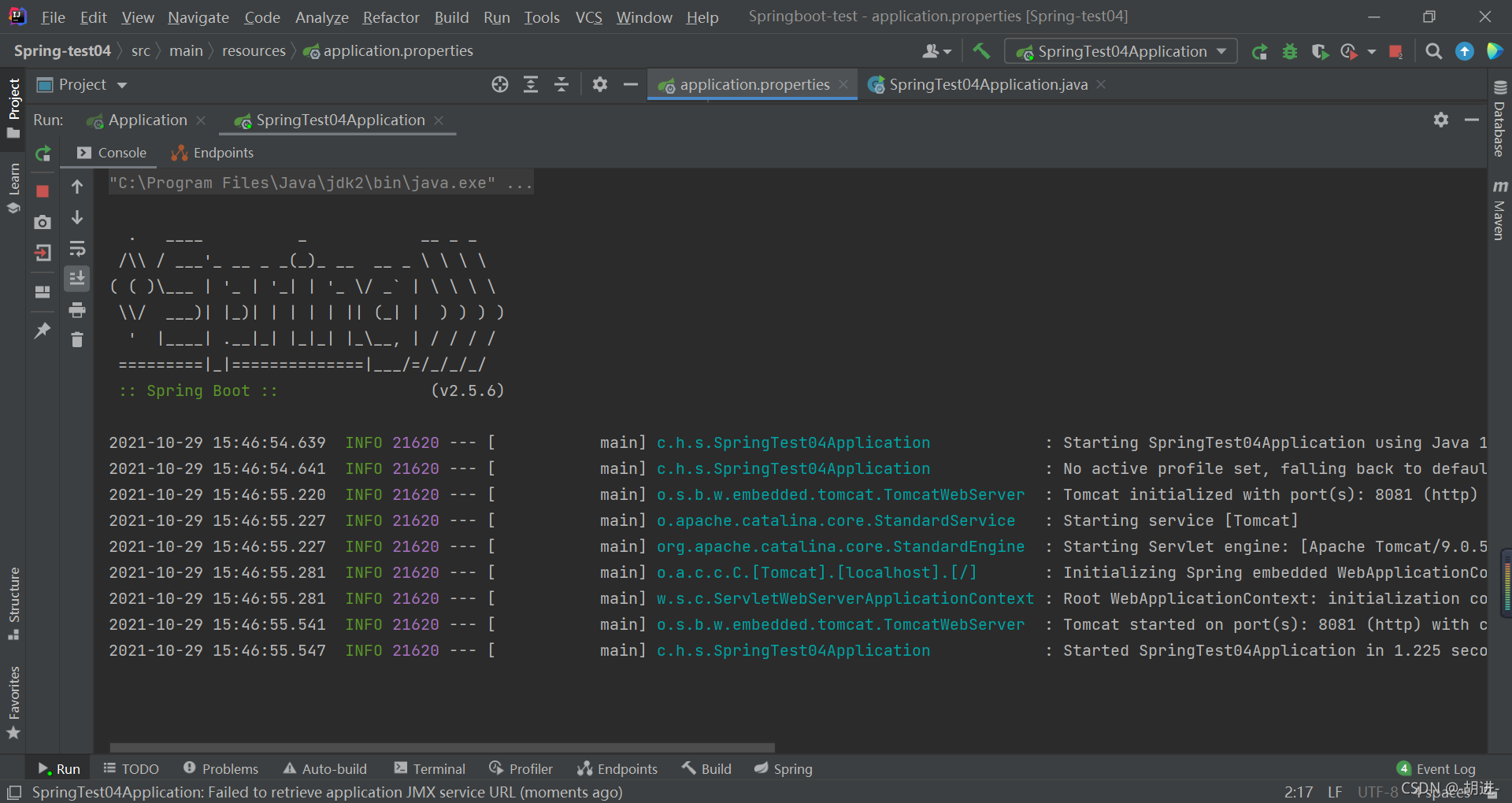Image resolution: width=1512 pixels, height=803 pixels.
Task: Open the File menu
Action: pos(53,17)
